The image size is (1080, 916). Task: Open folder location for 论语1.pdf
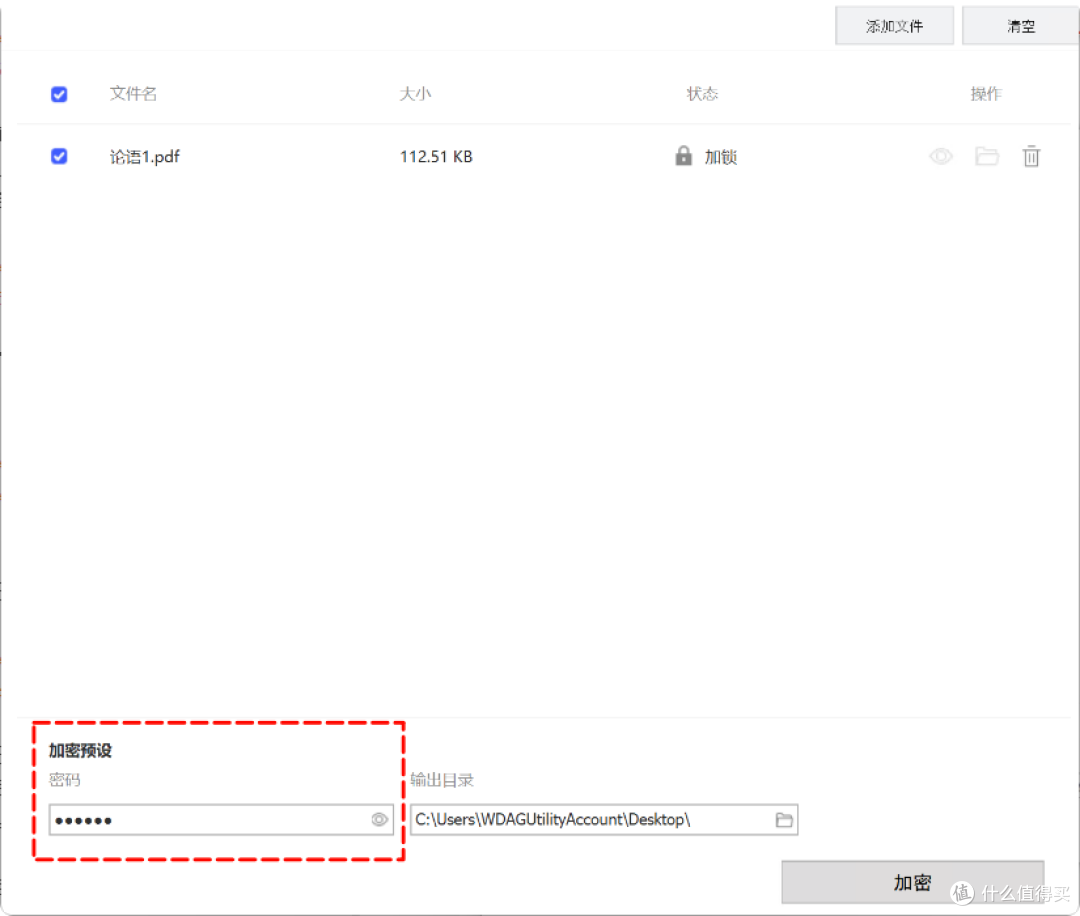987,156
